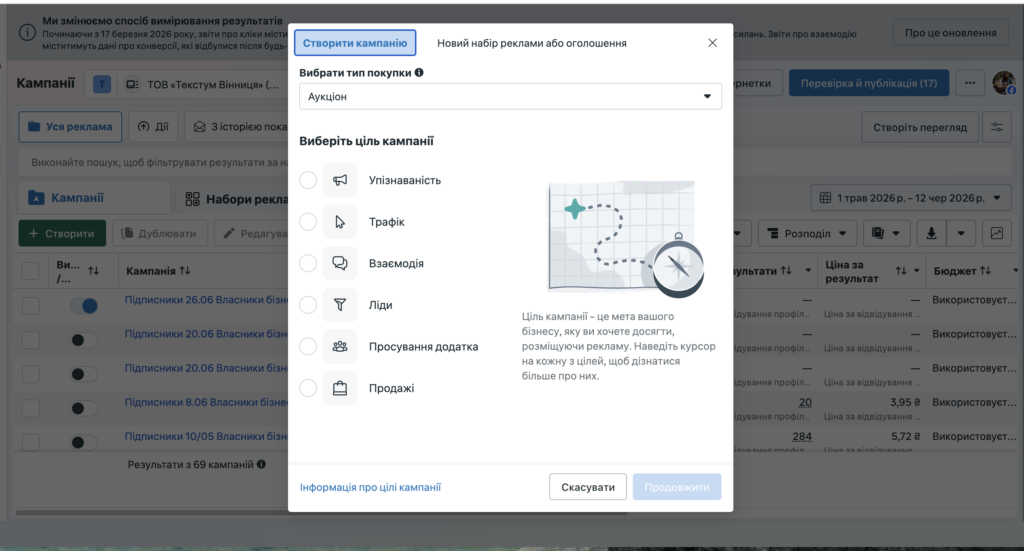1024x551 pixels.
Task: Click the Скасувати button
Action: pos(588,487)
